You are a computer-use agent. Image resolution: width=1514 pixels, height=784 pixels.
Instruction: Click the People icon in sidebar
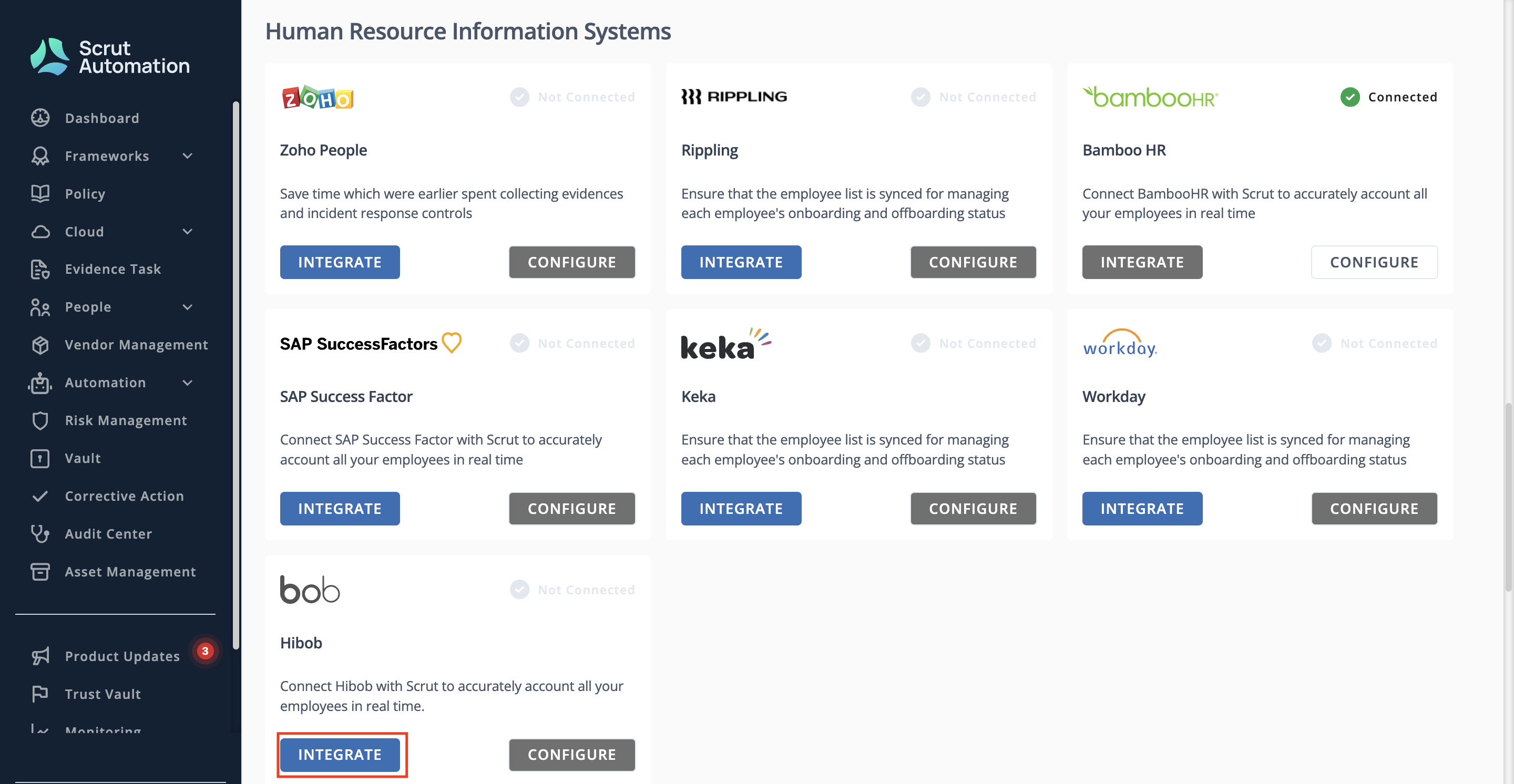tap(40, 306)
